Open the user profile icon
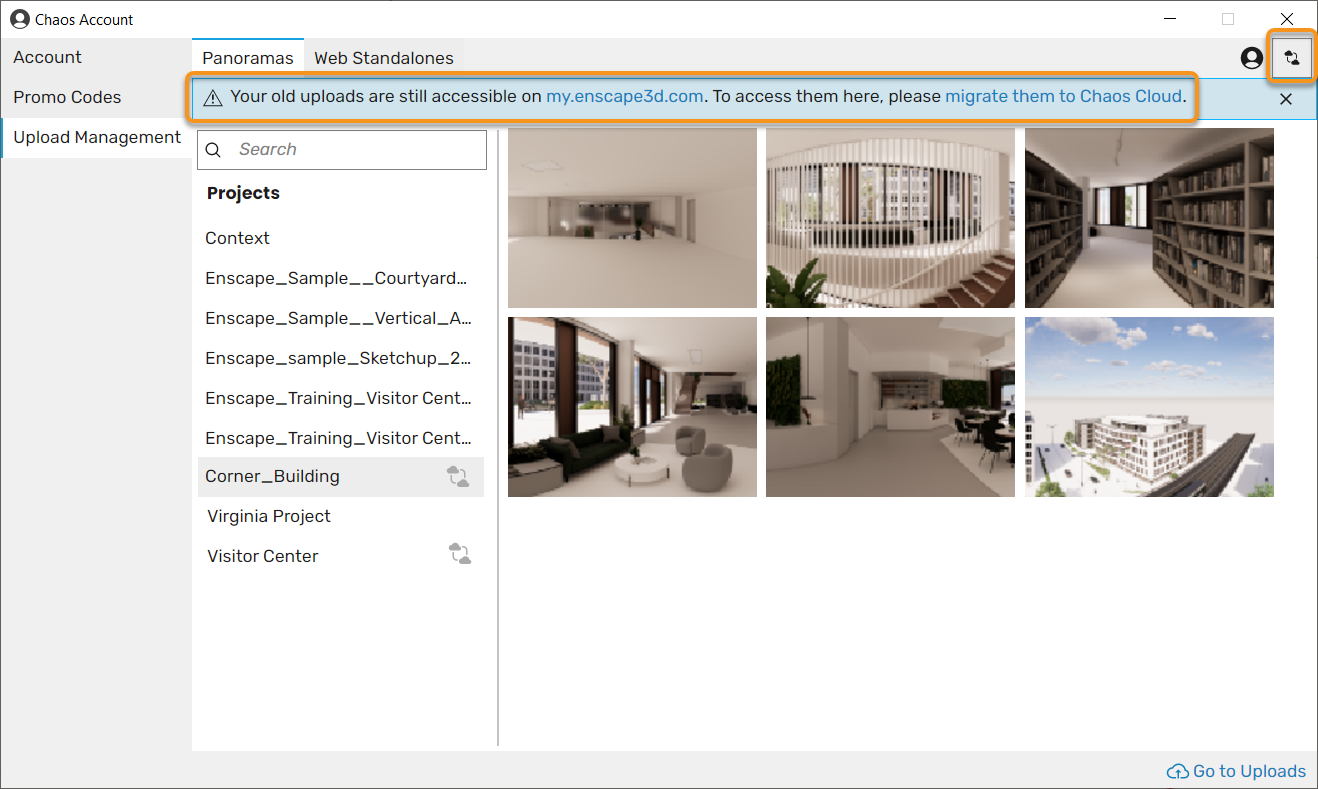Viewport: 1318px width, 789px height. [x=1251, y=58]
